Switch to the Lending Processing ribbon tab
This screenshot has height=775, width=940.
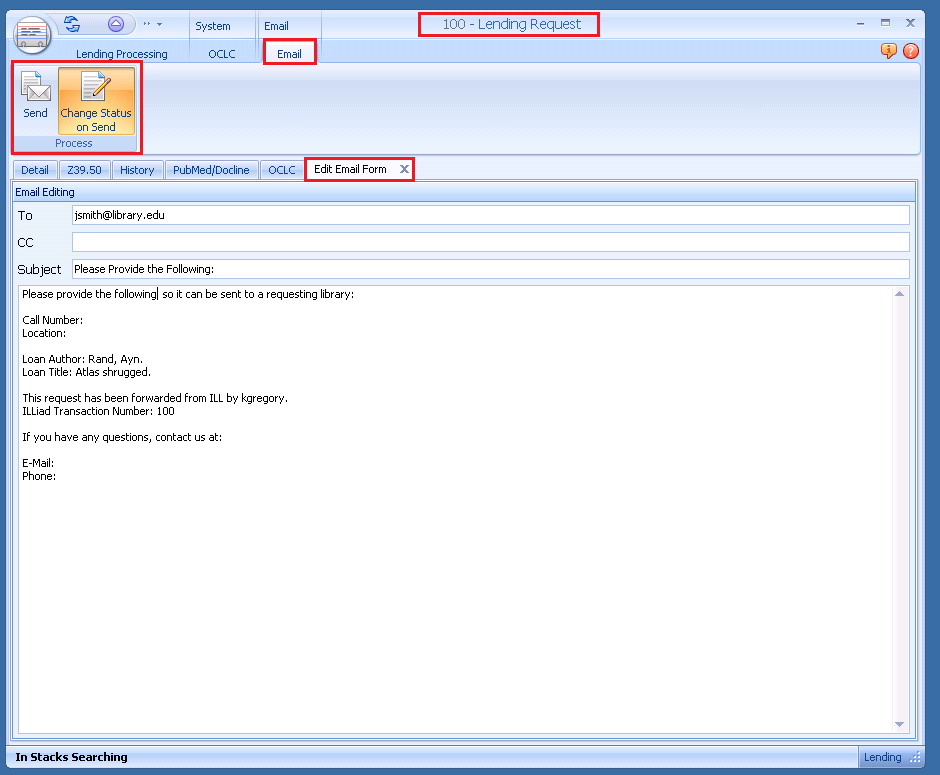click(x=122, y=54)
